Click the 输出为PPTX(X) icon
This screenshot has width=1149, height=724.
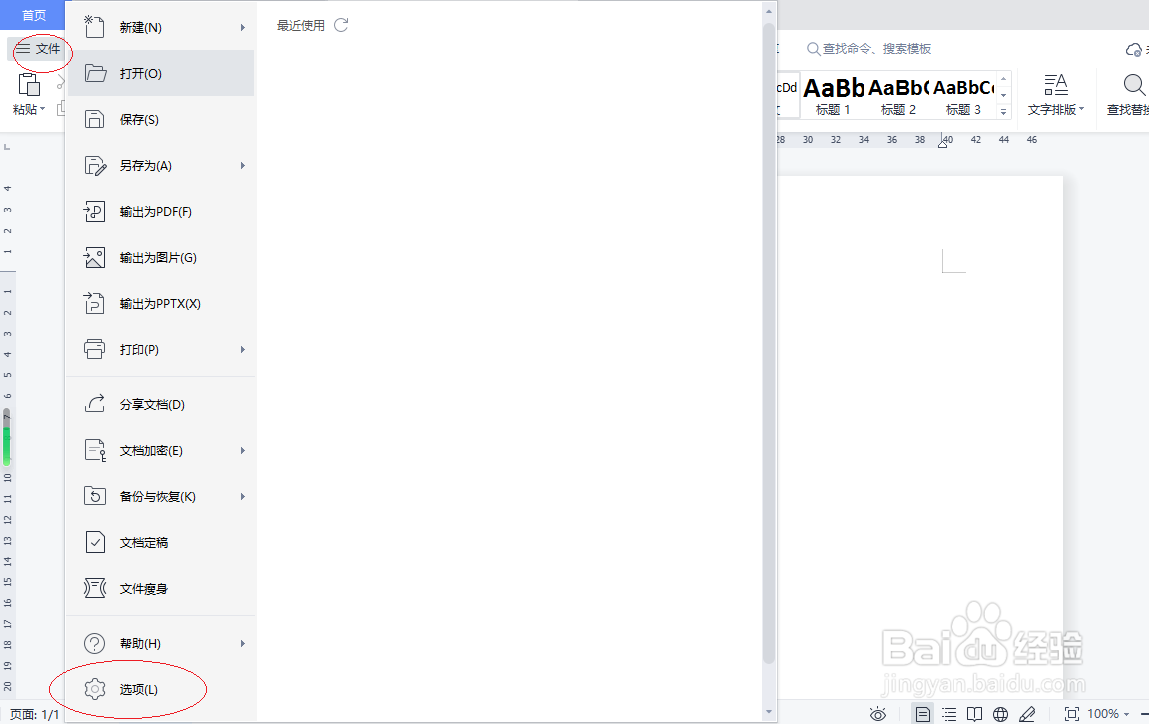click(95, 303)
